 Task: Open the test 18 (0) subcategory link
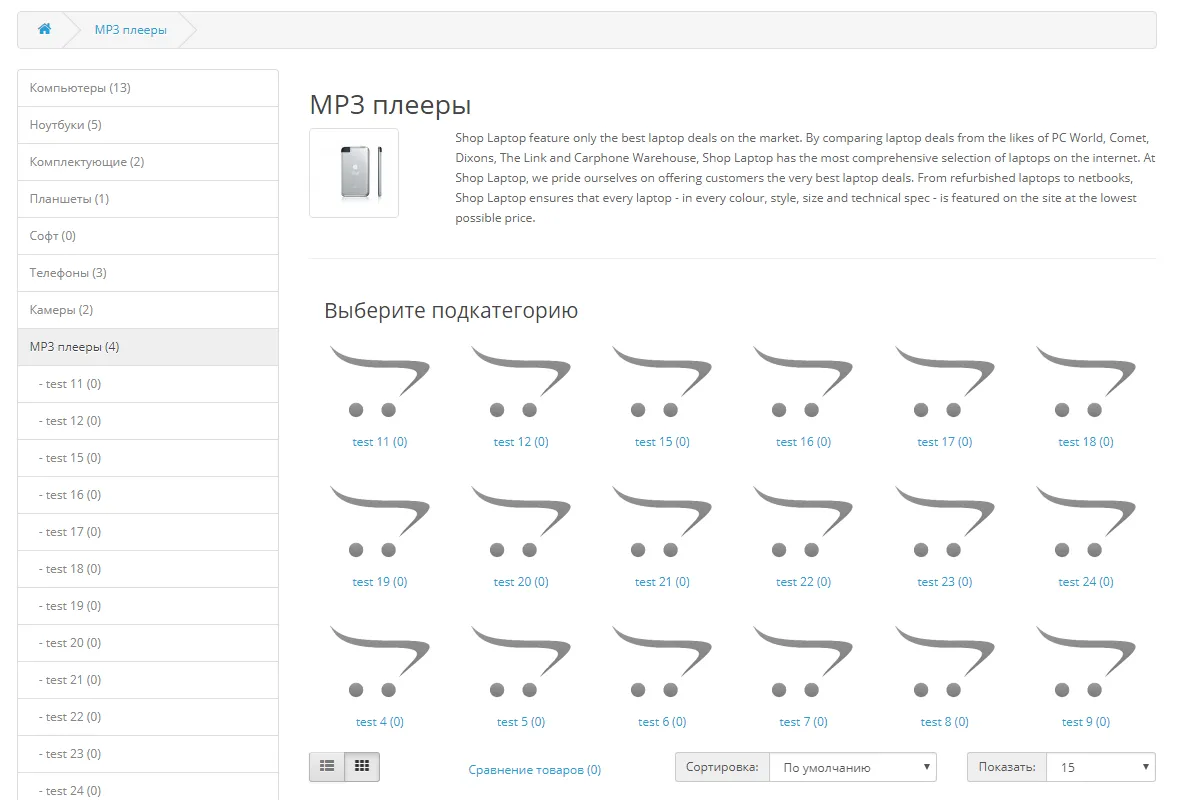point(1086,442)
